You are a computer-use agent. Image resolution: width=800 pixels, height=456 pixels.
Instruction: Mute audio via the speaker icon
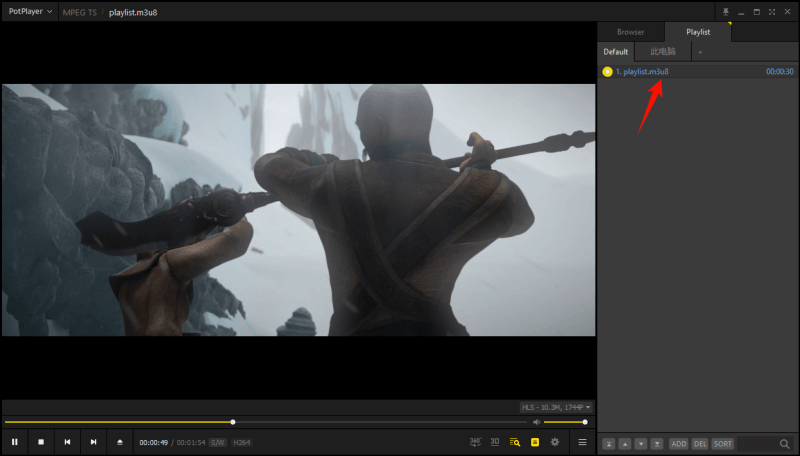point(536,422)
